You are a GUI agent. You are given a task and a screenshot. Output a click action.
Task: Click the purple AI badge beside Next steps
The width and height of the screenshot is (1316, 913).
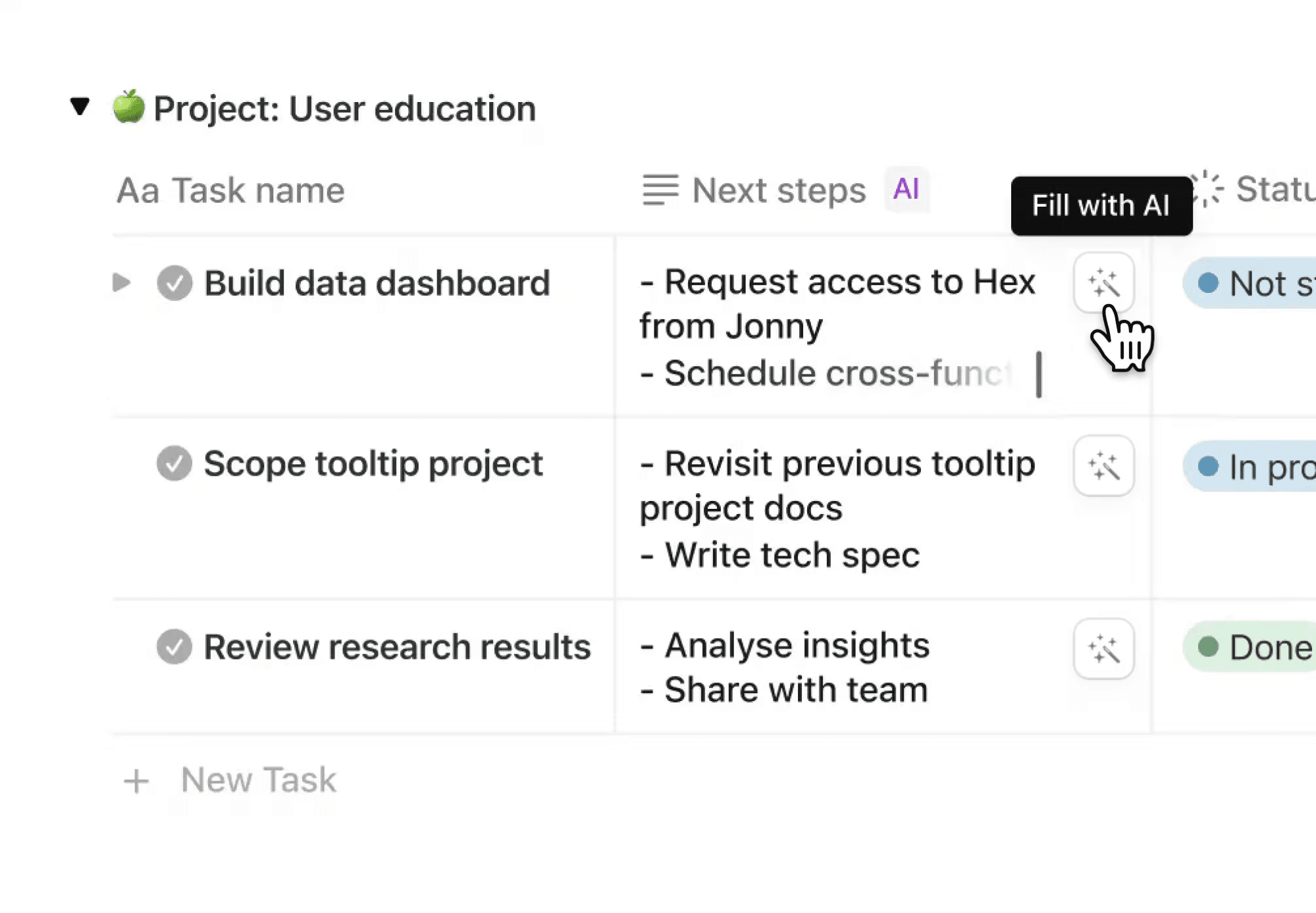[x=906, y=190]
